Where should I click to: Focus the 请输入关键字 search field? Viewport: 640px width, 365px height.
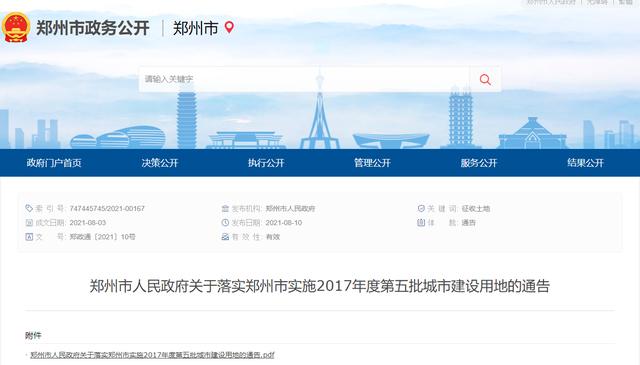pyautogui.click(x=304, y=79)
